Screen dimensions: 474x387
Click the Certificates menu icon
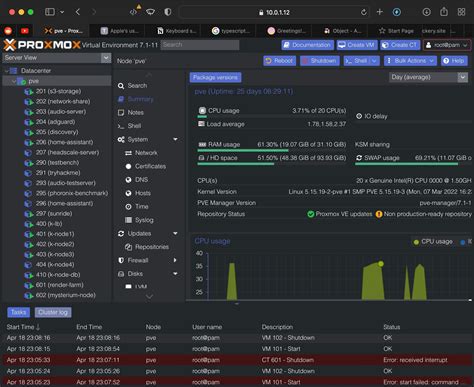pos(128,166)
